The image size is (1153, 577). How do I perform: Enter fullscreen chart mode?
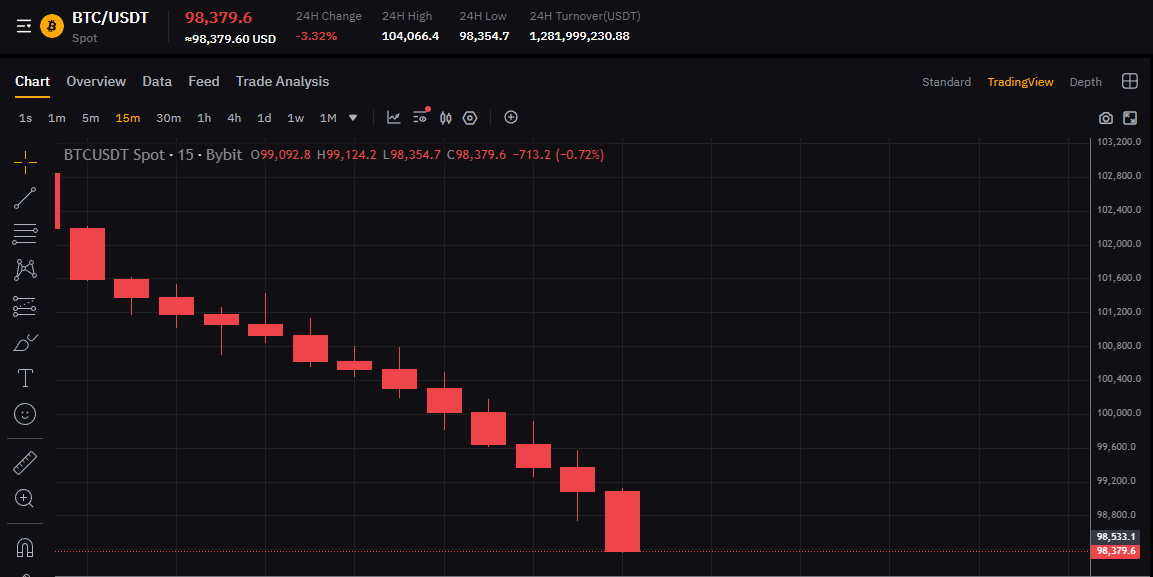pos(1131,118)
